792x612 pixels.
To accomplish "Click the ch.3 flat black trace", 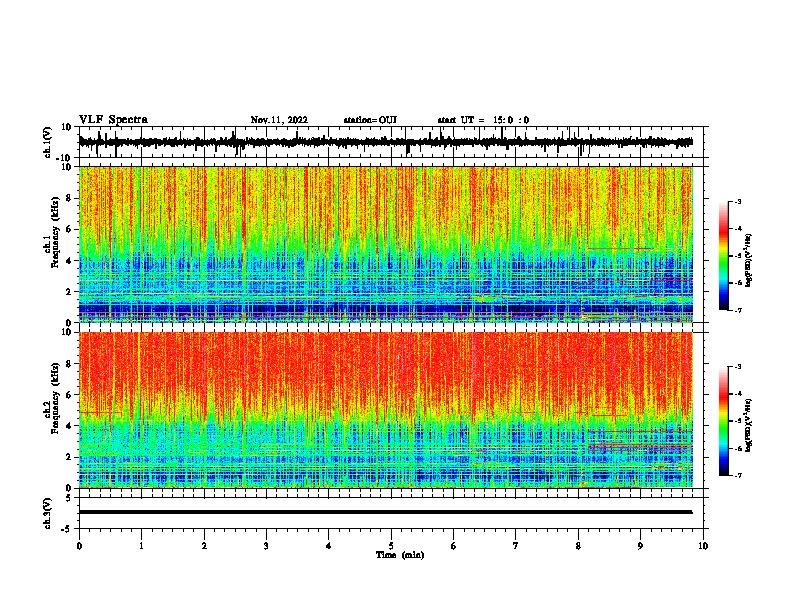I will coord(385,512).
